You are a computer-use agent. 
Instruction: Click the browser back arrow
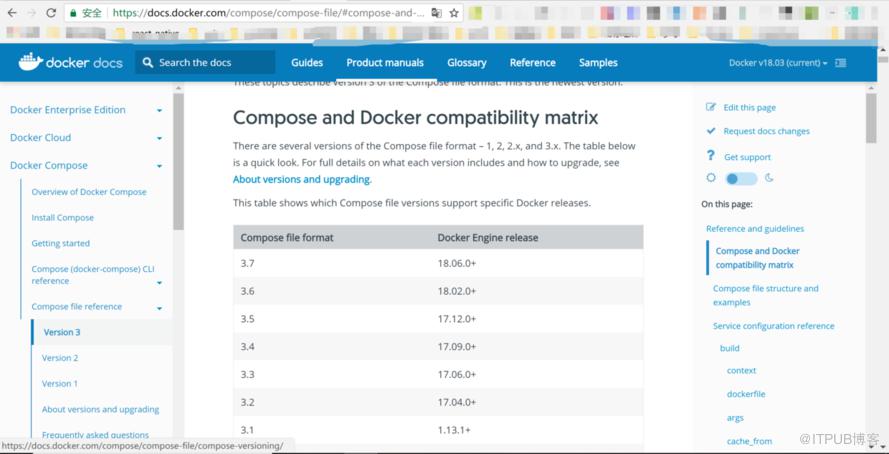click(x=12, y=12)
